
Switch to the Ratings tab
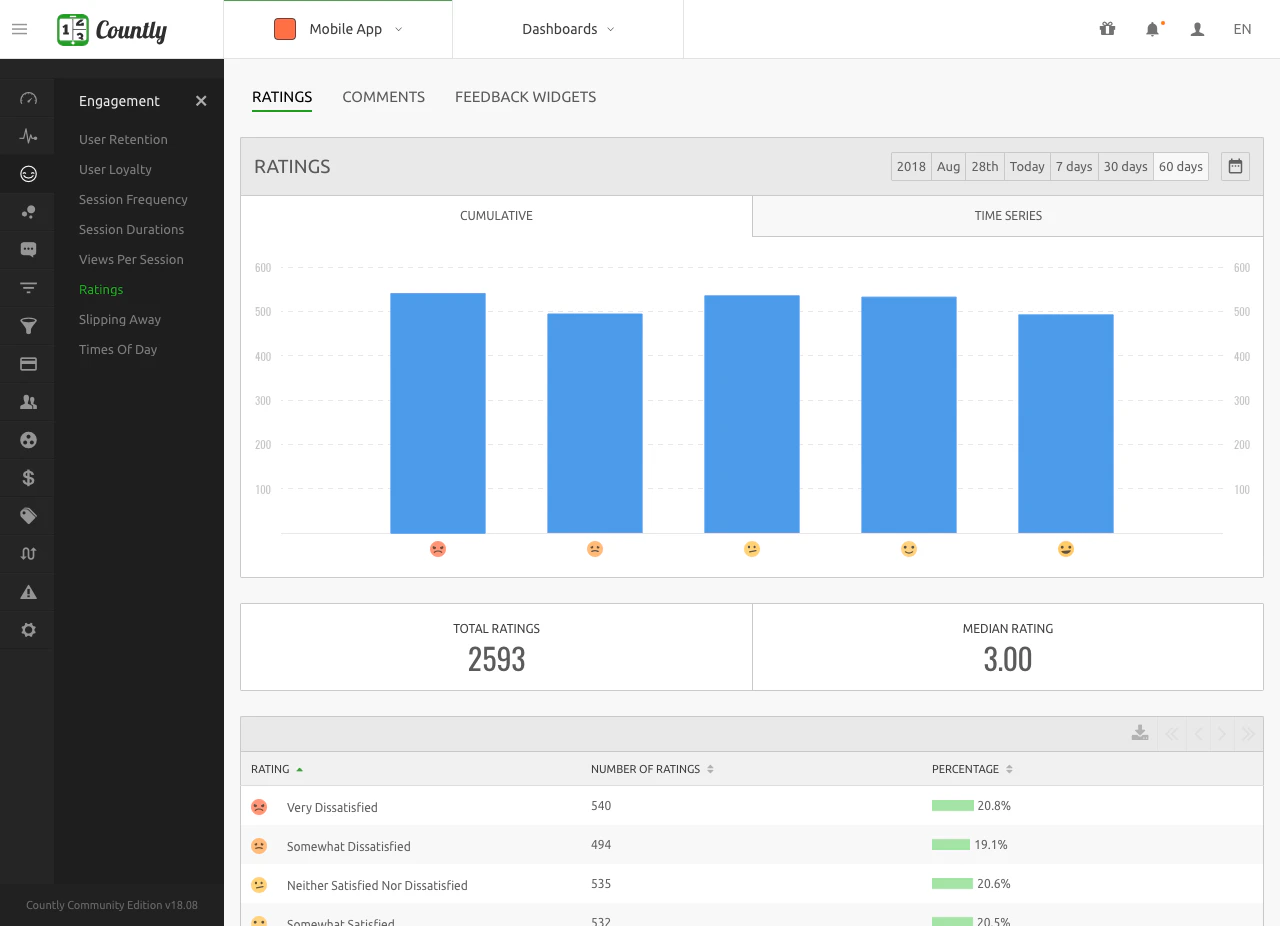(x=282, y=97)
